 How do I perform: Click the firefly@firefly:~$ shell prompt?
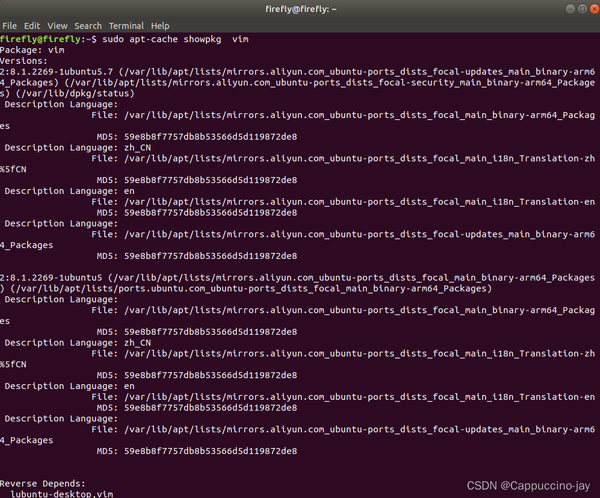[x=44, y=38]
